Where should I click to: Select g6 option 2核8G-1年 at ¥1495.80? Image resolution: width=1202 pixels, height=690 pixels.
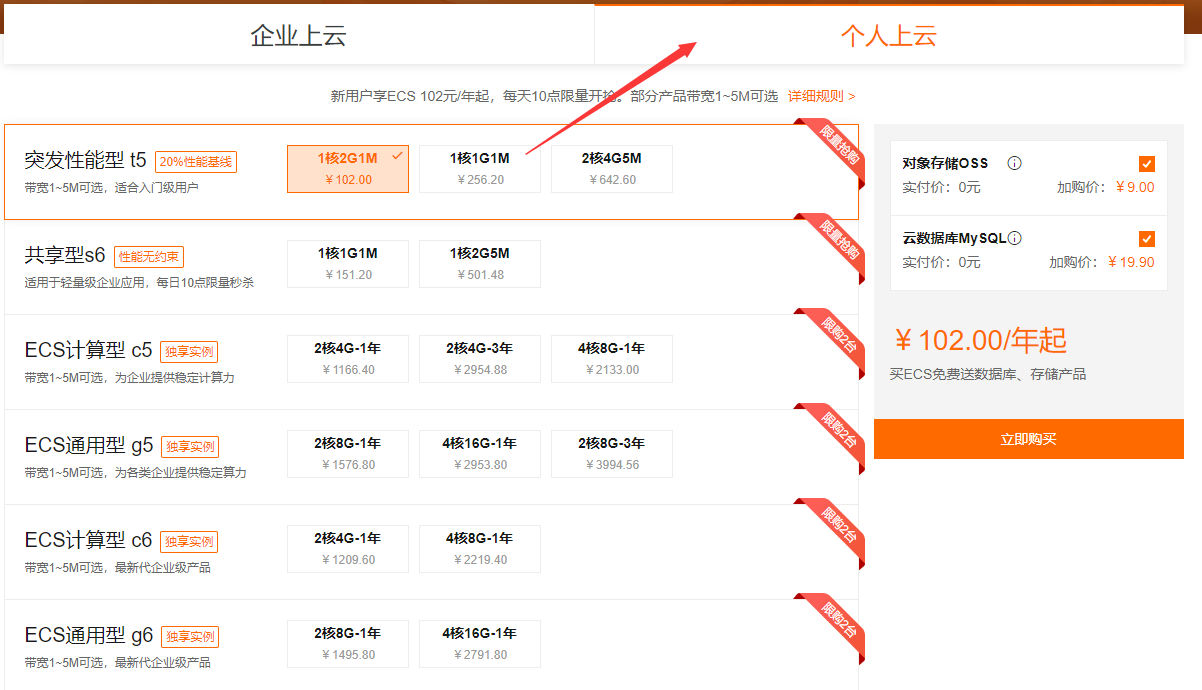[348, 644]
